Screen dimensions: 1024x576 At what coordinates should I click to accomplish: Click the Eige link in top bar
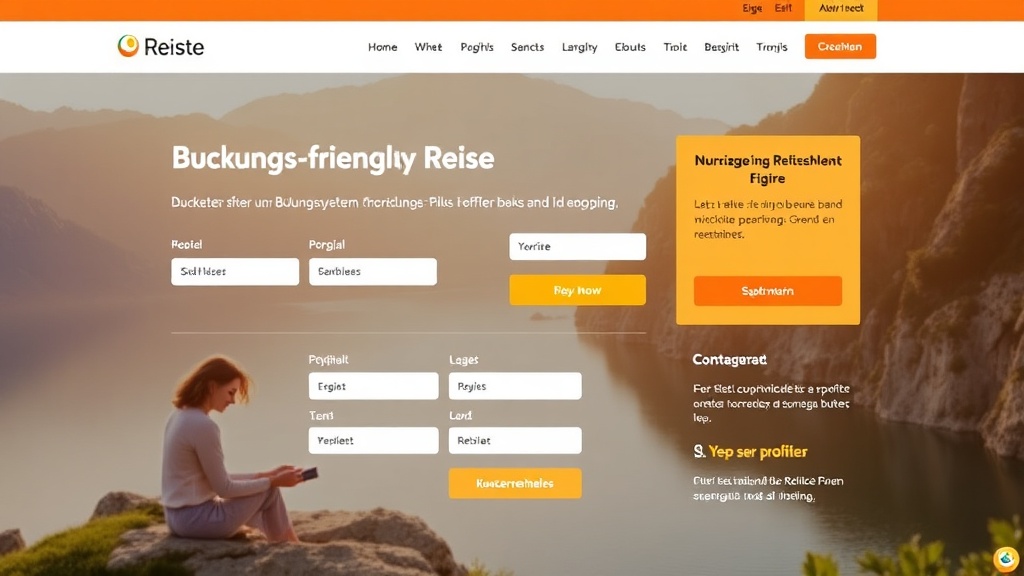[752, 8]
